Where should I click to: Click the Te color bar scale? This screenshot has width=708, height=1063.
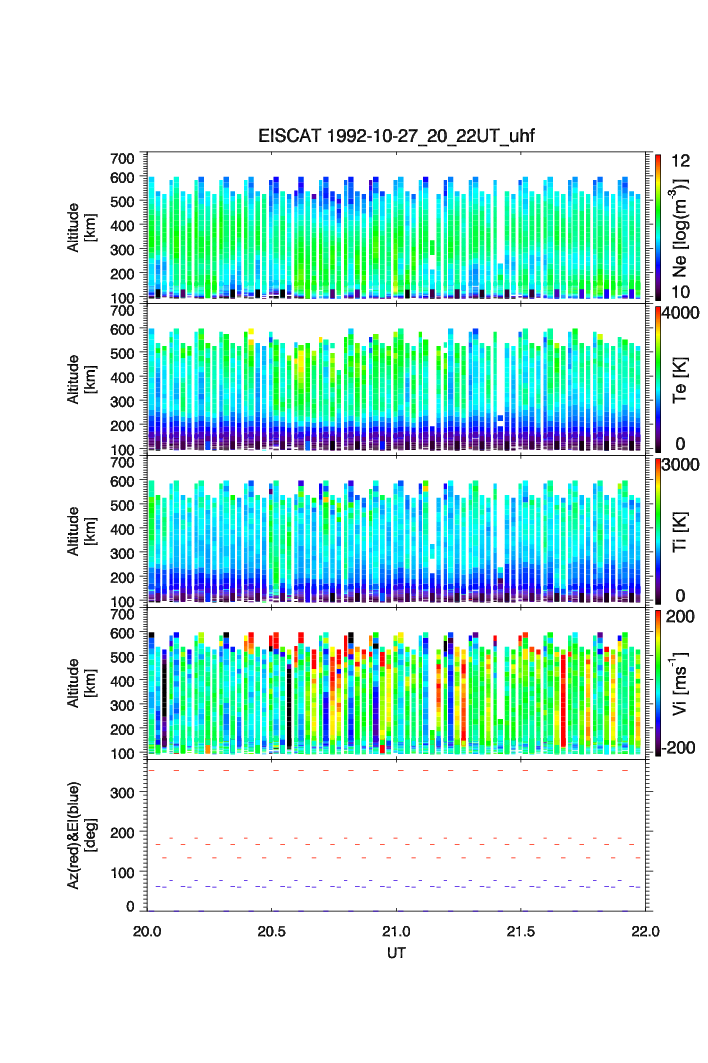tap(658, 380)
